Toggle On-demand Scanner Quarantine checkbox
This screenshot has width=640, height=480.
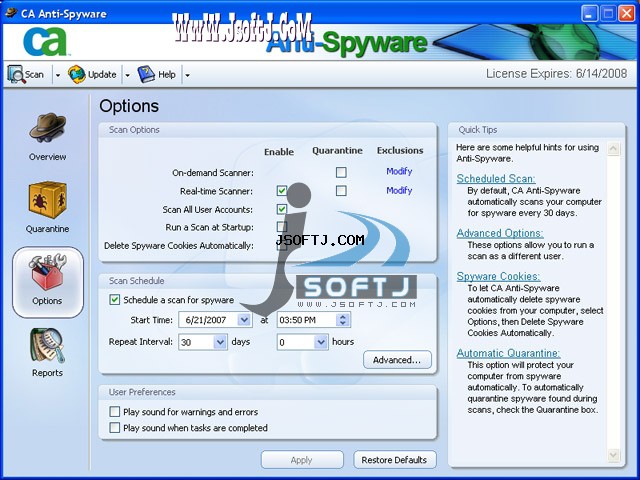click(341, 172)
